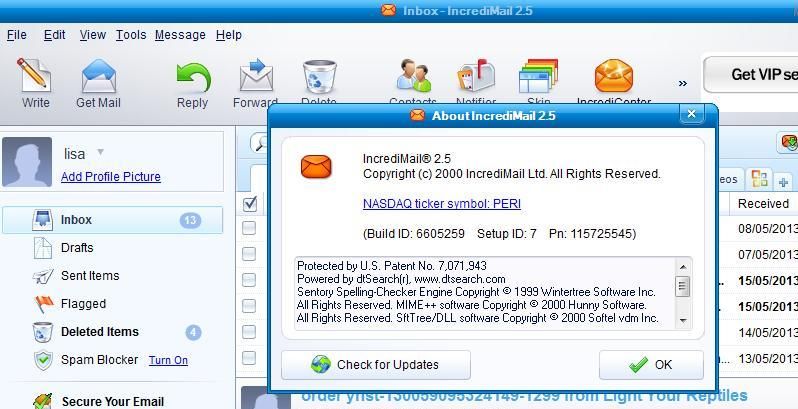Image resolution: width=798 pixels, height=409 pixels.
Task: Click the green Reply arrow icon
Action: pos(193,77)
